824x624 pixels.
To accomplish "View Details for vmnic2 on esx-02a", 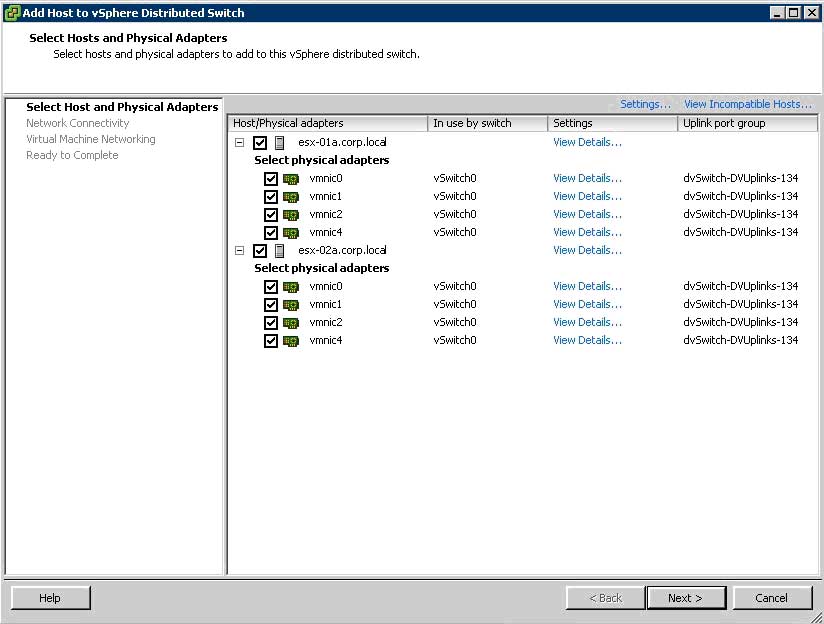I will pyautogui.click(x=587, y=322).
